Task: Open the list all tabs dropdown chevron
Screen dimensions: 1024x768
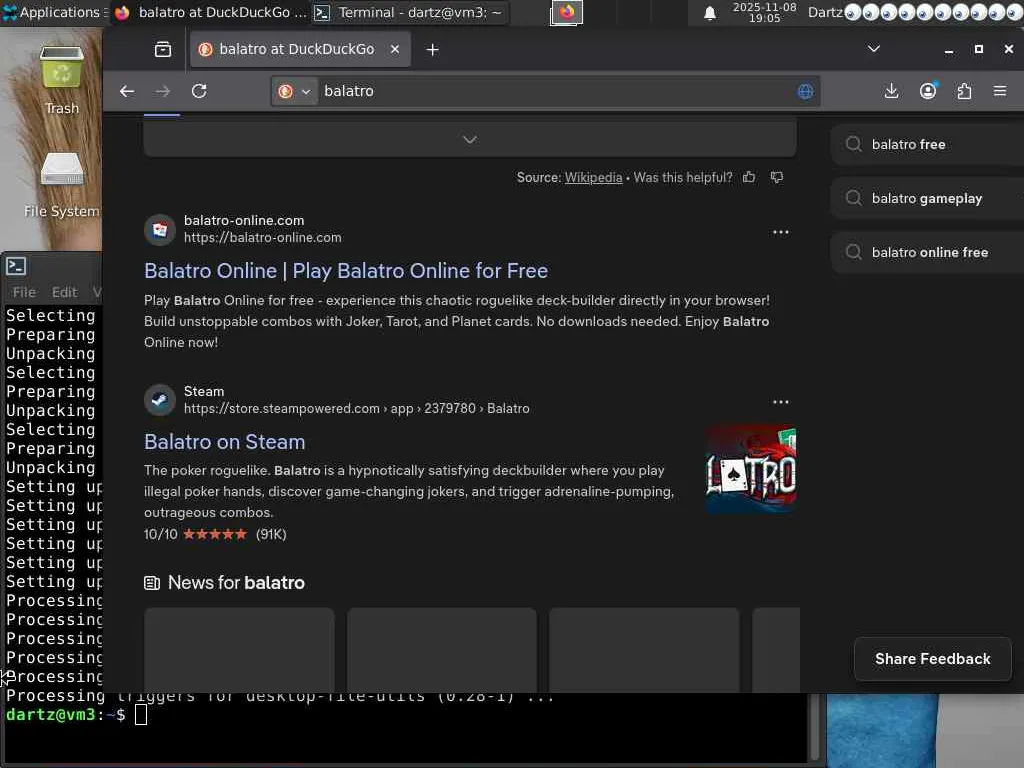Action: pos(873,49)
